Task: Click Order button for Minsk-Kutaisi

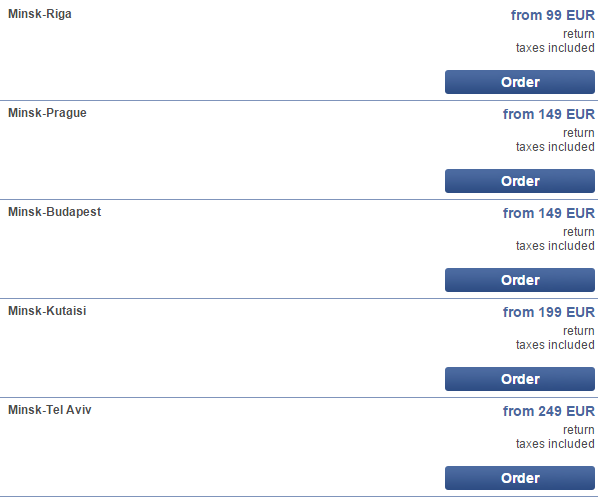Action: tap(520, 379)
